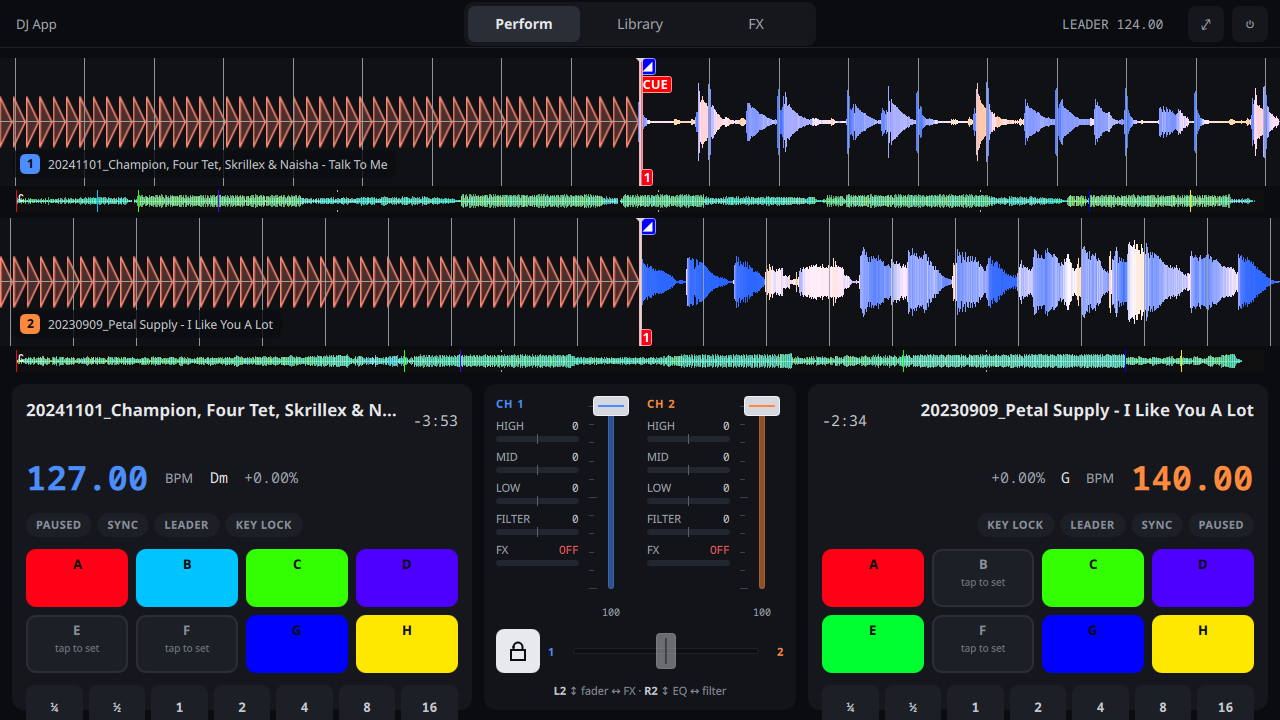
Task: Click CH 1 FX OFF toggle
Action: (x=568, y=550)
